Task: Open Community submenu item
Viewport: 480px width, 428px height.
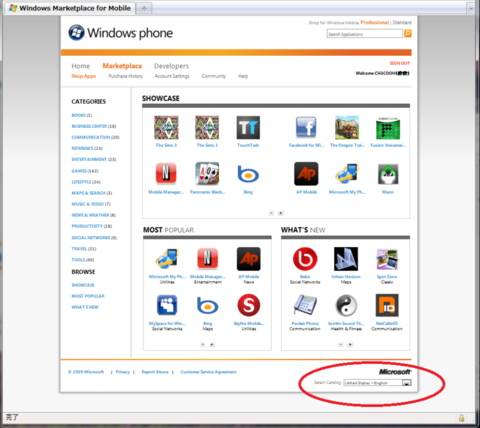Action: pos(214,76)
